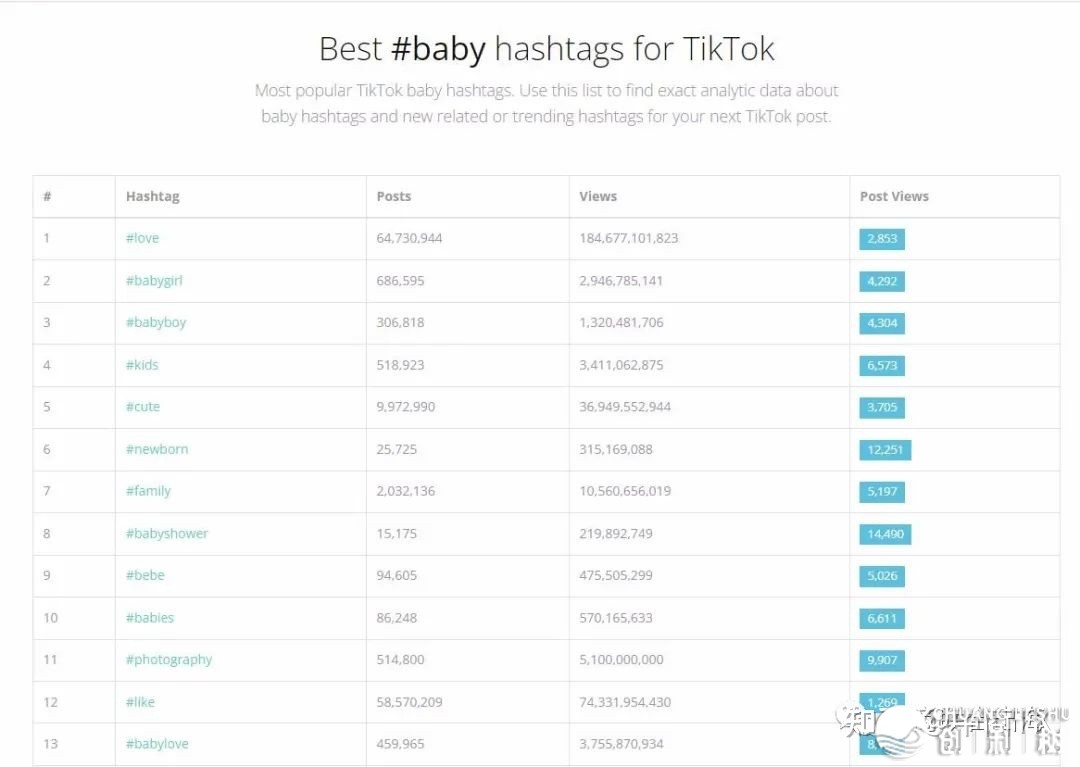The height and width of the screenshot is (767, 1080).
Task: Select the #photography hashtag link
Action: pyautogui.click(x=169, y=660)
